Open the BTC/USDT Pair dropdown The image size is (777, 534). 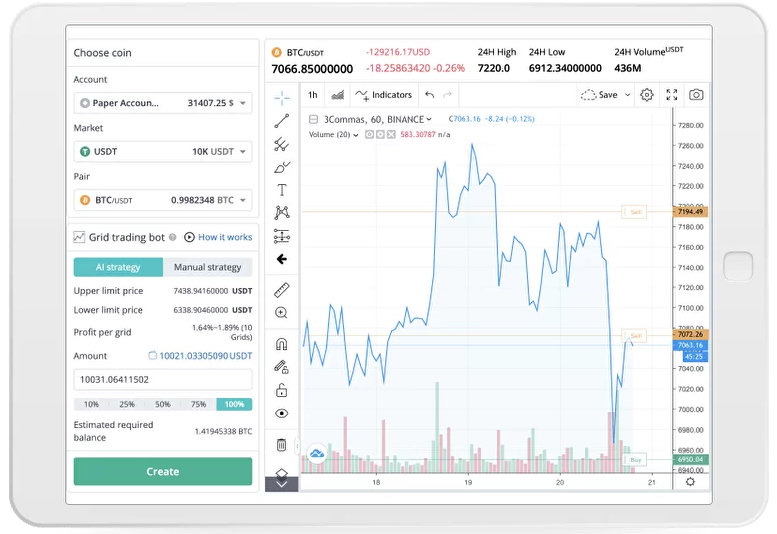pos(163,200)
